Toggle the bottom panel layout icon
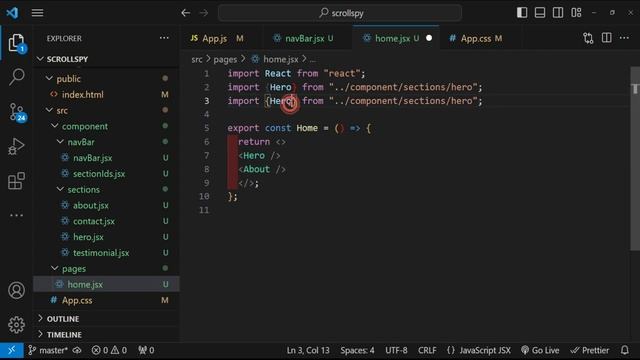The height and width of the screenshot is (360, 640). 540,13
